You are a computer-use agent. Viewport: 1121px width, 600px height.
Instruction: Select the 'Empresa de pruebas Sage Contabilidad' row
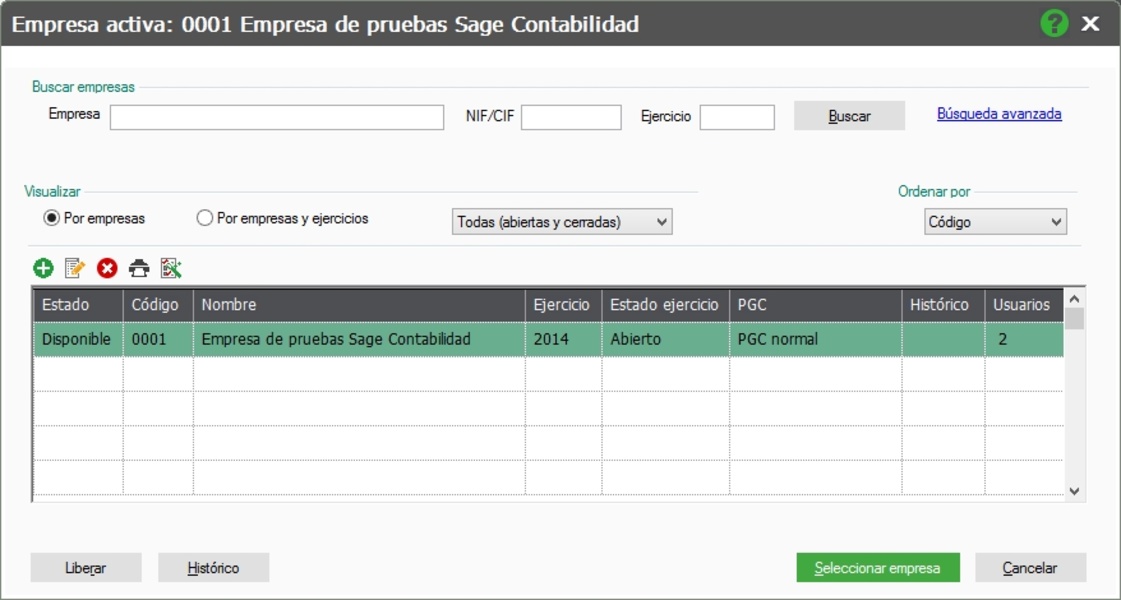click(336, 340)
